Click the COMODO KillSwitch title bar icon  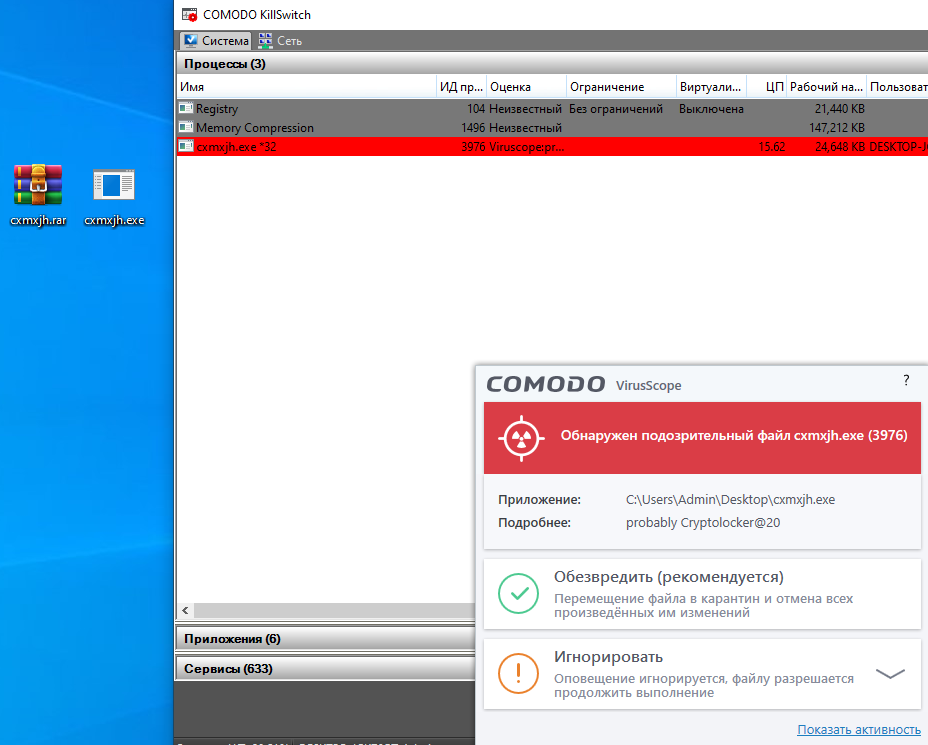pyautogui.click(x=189, y=15)
